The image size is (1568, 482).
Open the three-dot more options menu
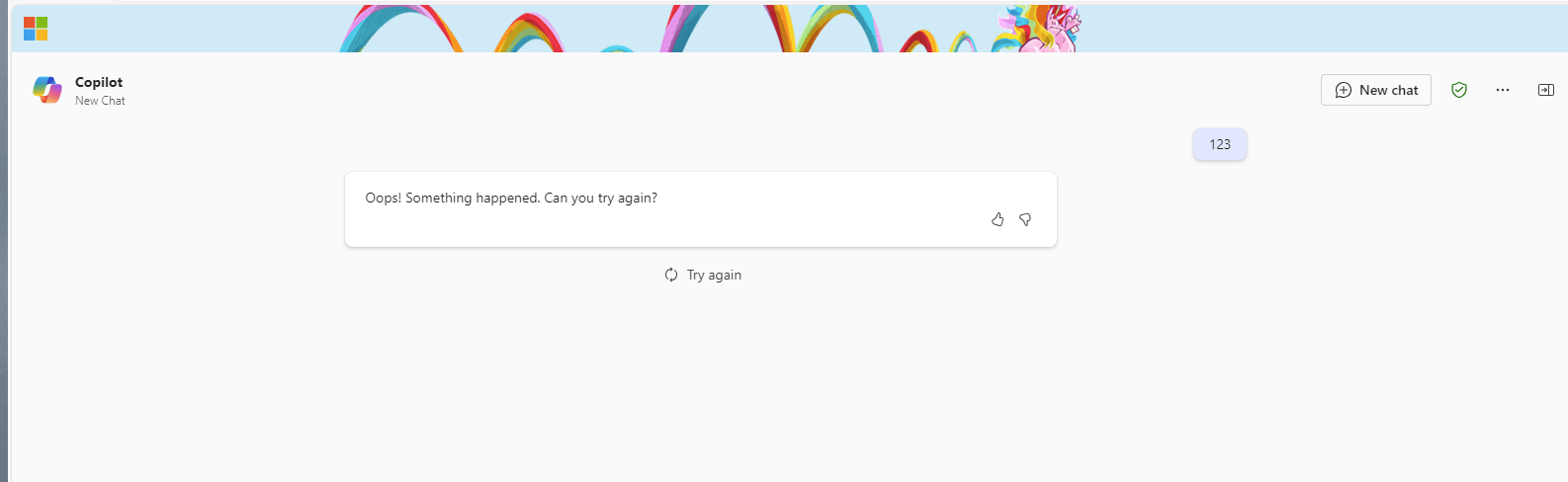point(1503,90)
